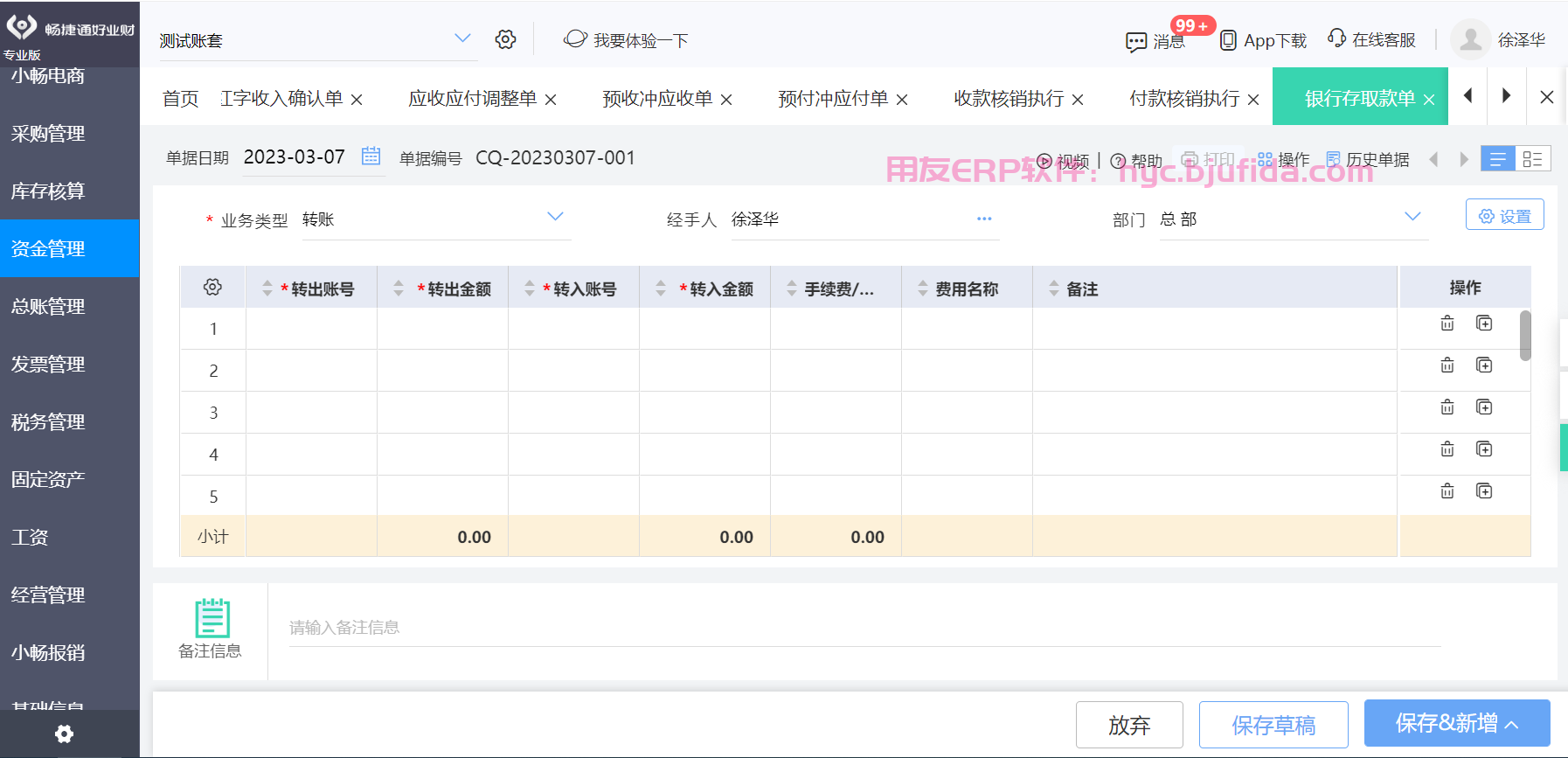Open 固定资产 in sidebar
The image size is (1568, 758).
[48, 479]
